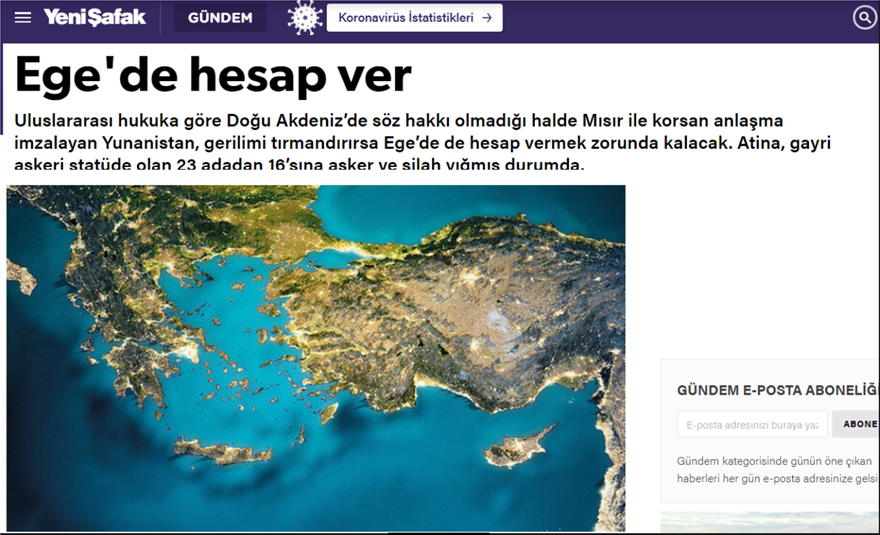Click the search magnifier icon
Screen dimensions: 880x535
[865, 18]
